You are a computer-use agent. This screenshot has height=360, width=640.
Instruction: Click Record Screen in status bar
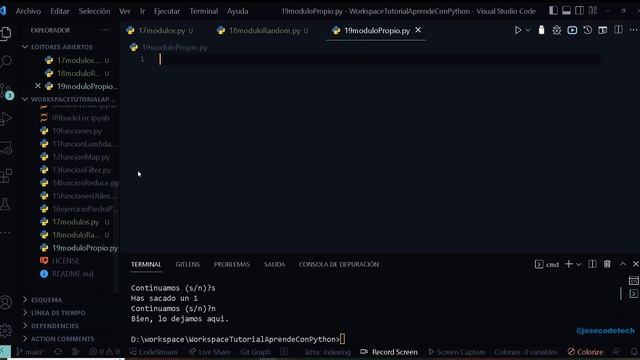tap(389, 352)
